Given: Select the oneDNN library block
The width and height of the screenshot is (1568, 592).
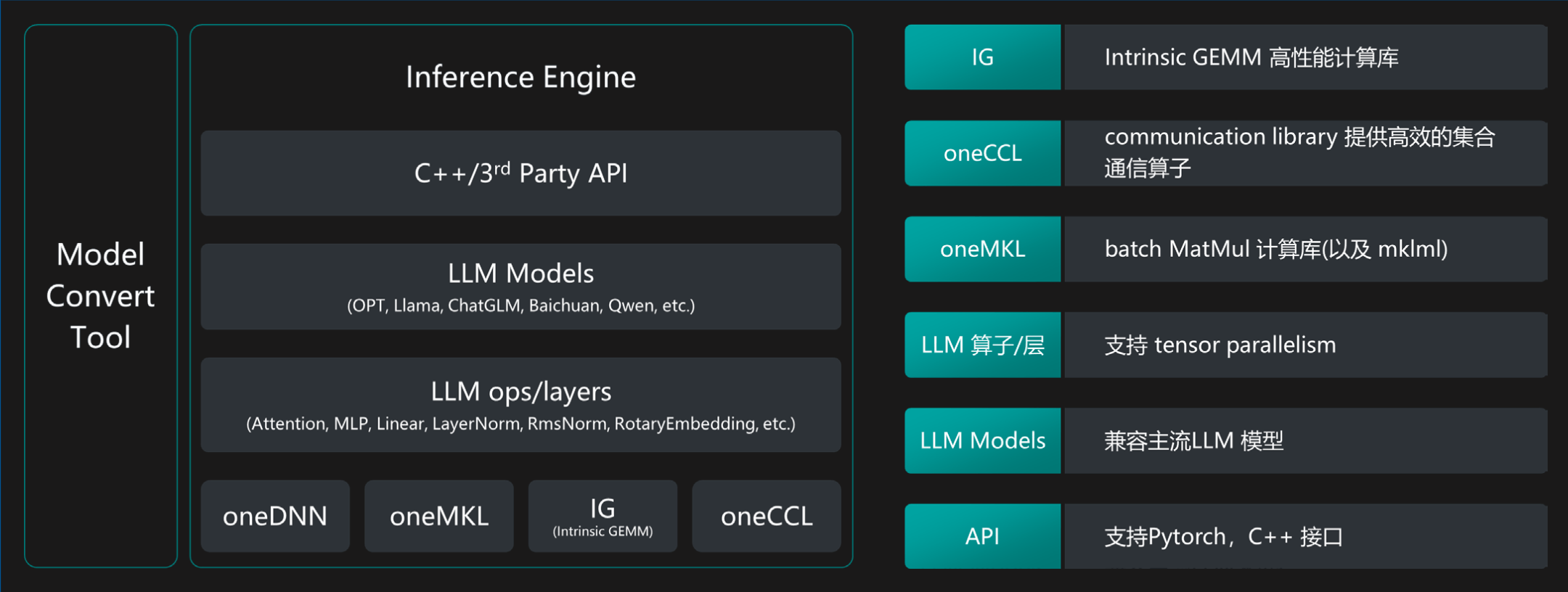Looking at the screenshot, I should tap(275, 516).
